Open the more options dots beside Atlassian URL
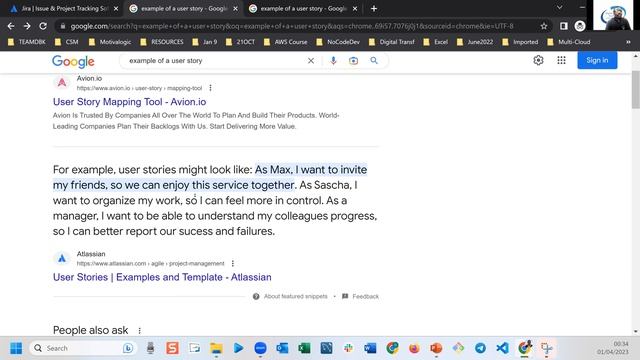Image resolution: width=640 pixels, height=360 pixels. click(233, 263)
